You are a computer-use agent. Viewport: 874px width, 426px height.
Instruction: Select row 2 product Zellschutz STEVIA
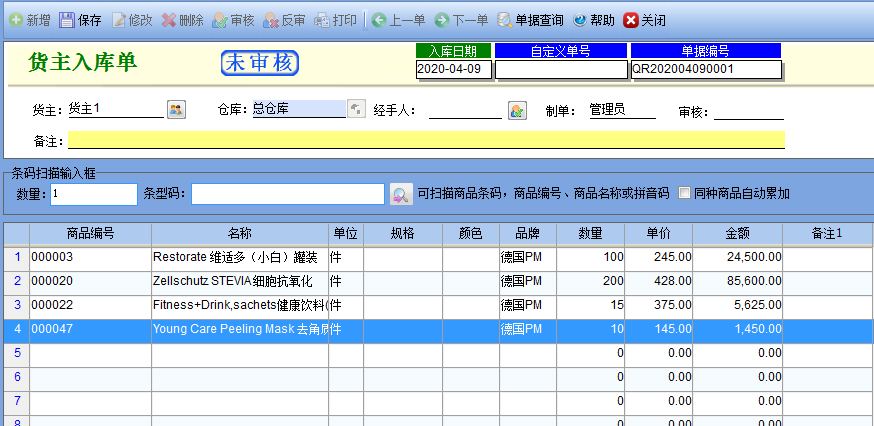coord(240,282)
